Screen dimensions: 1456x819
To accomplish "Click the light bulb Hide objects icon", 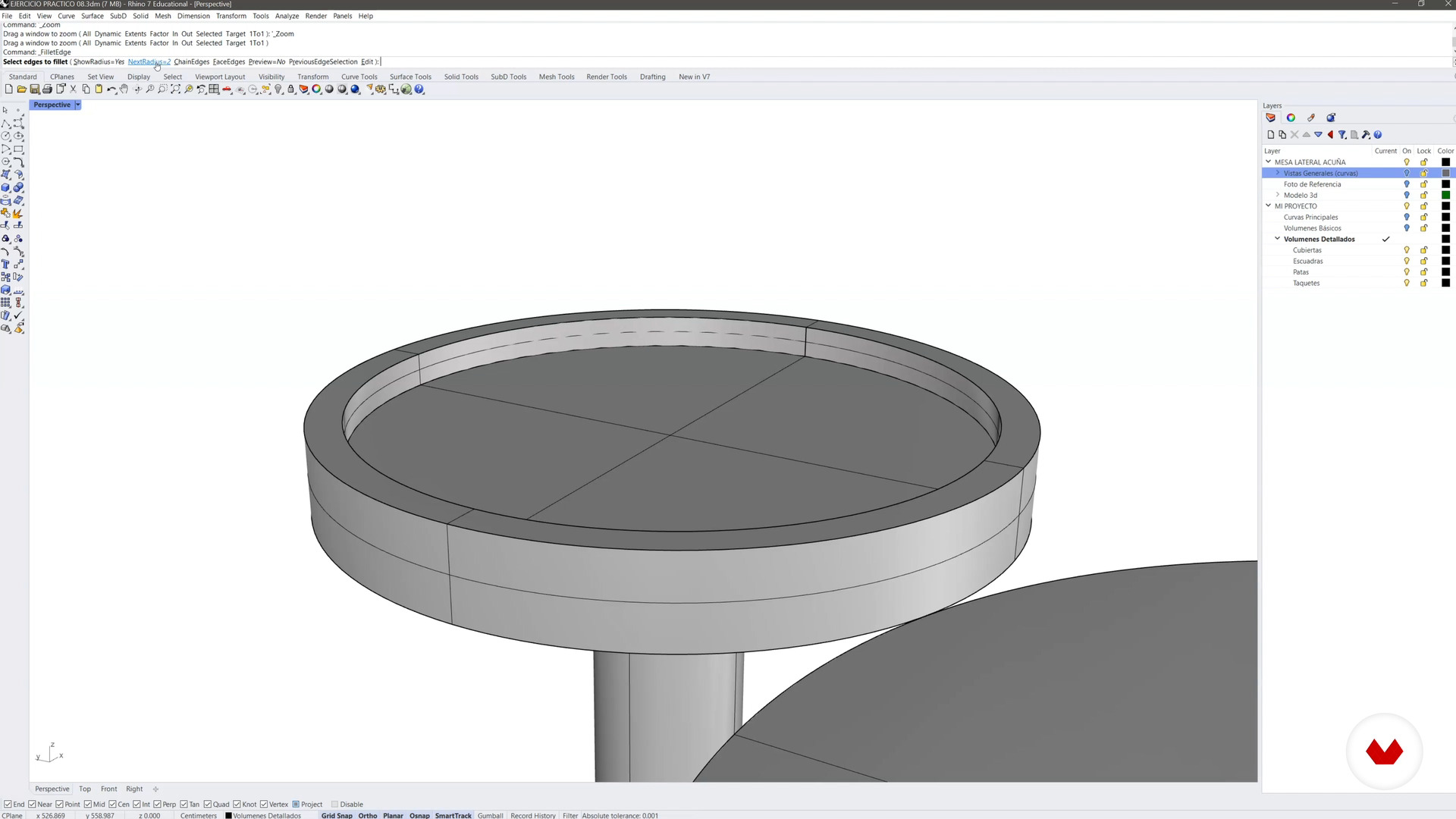I will point(278,89).
